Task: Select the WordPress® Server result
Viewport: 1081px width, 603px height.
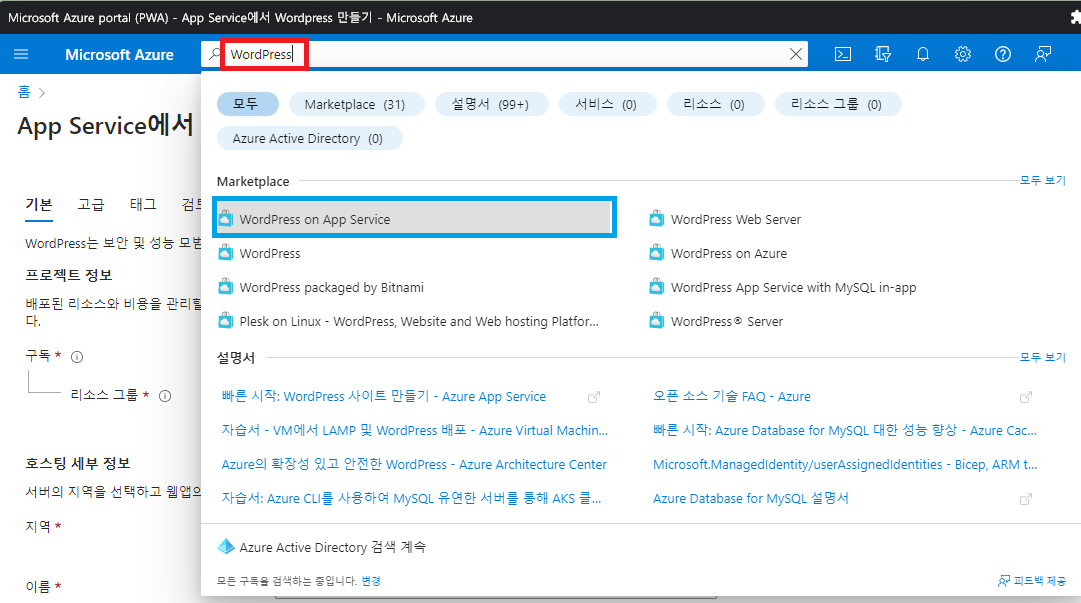Action: tap(727, 321)
